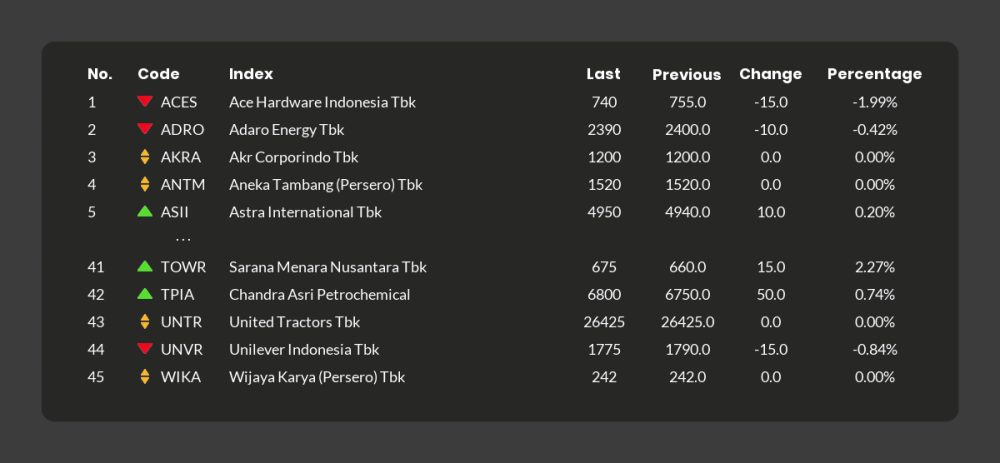Click the green up arrow beside ASII
The width and height of the screenshot is (1000, 463).
(145, 212)
